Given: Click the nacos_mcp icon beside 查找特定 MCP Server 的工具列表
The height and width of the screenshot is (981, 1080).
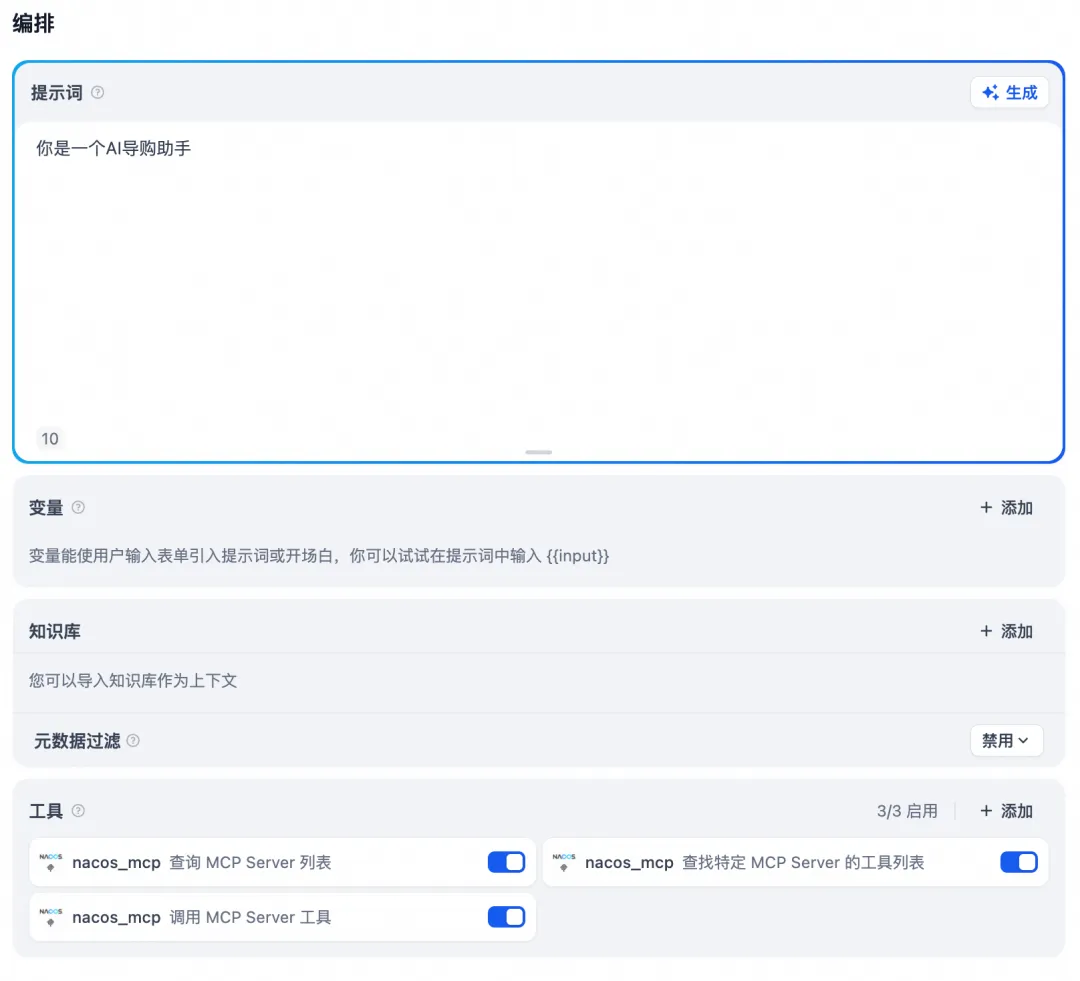Looking at the screenshot, I should 563,861.
